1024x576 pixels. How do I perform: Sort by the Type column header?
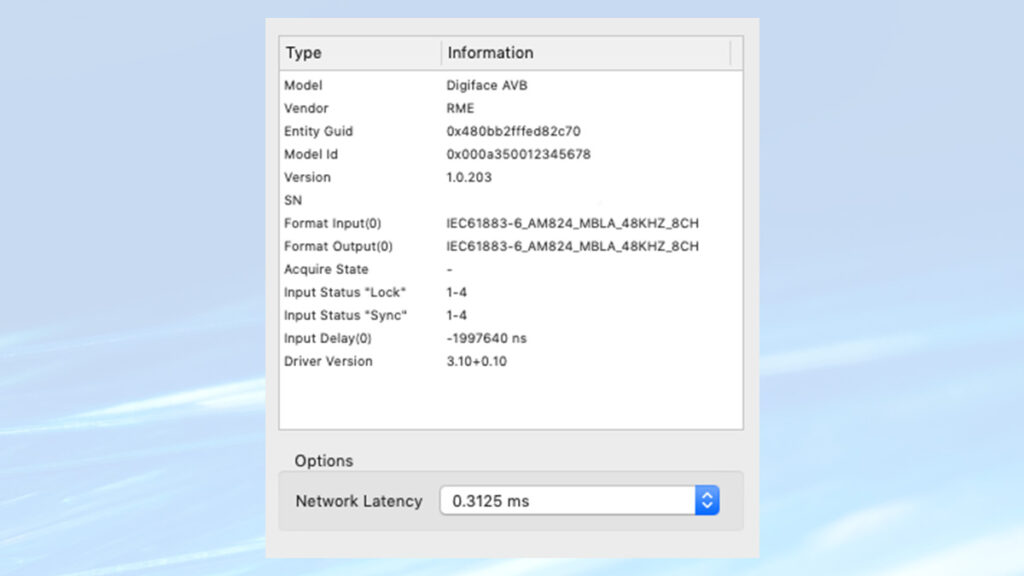(x=360, y=53)
